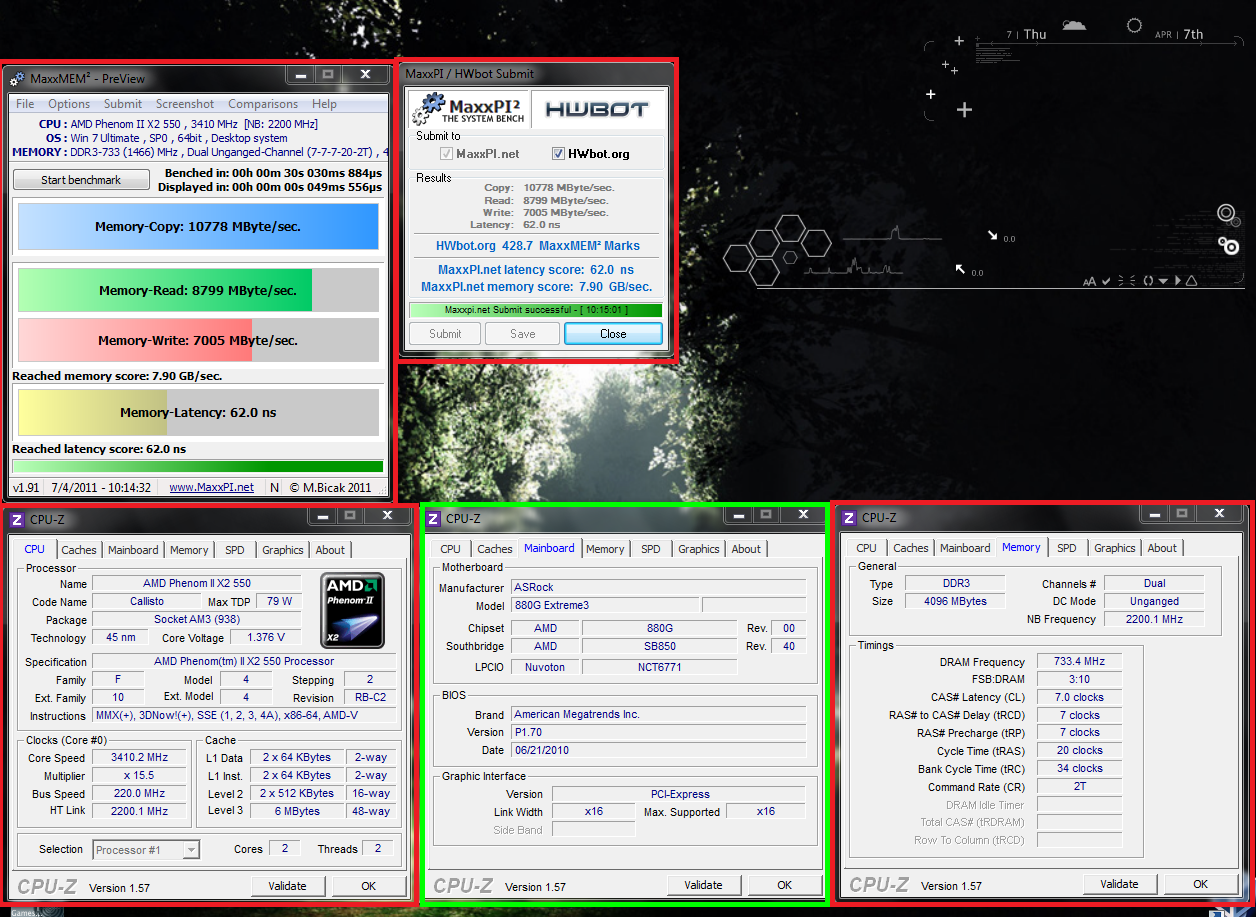Image resolution: width=1256 pixels, height=917 pixels.
Task: Click the MaxxMEM gear icon in title bar
Action: click(17, 79)
